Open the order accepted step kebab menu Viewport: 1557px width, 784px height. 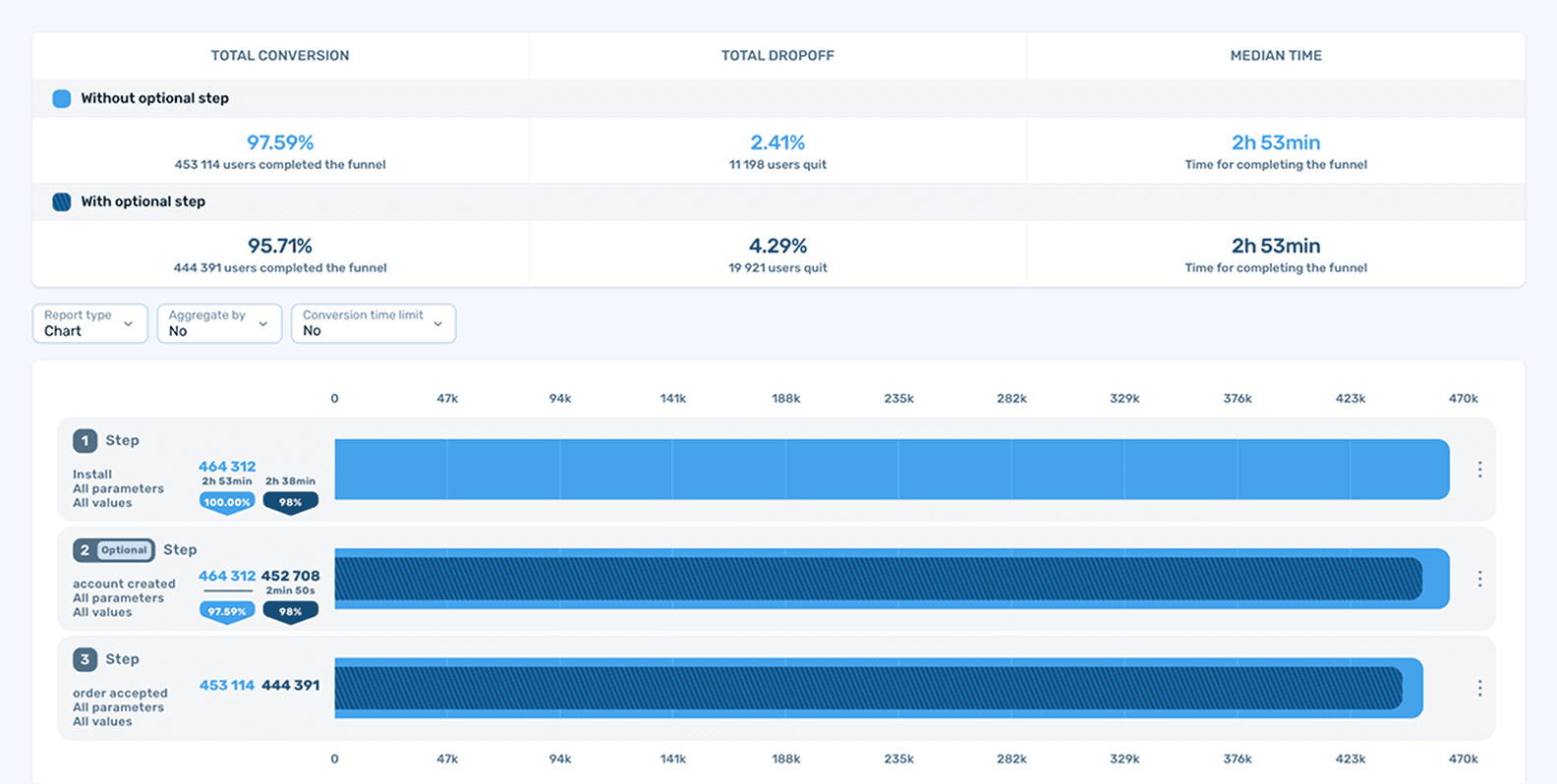tap(1479, 688)
